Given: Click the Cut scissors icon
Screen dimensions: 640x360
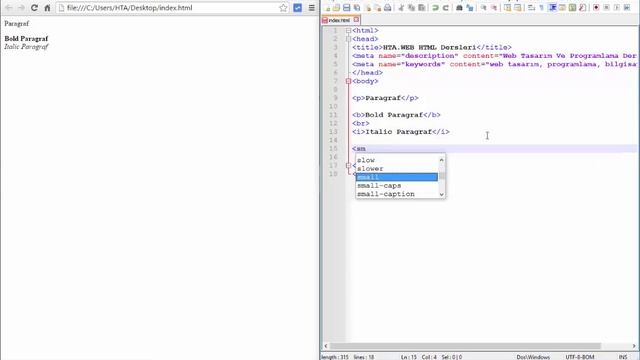Looking at the screenshot, I should click(401, 8).
